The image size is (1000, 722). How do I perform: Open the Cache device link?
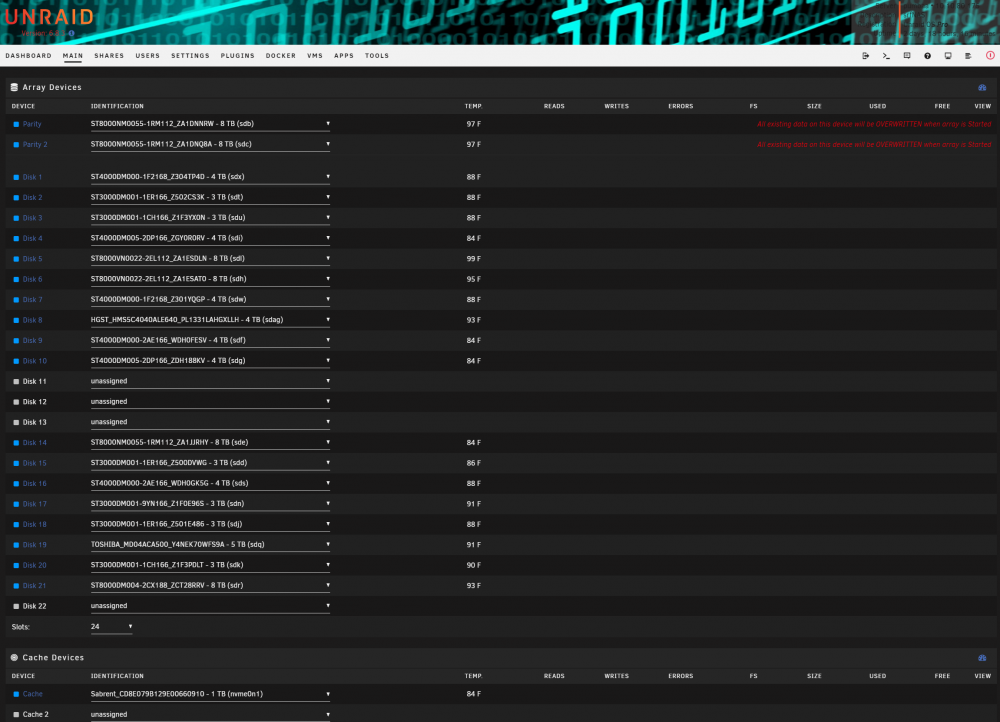click(x=33, y=694)
